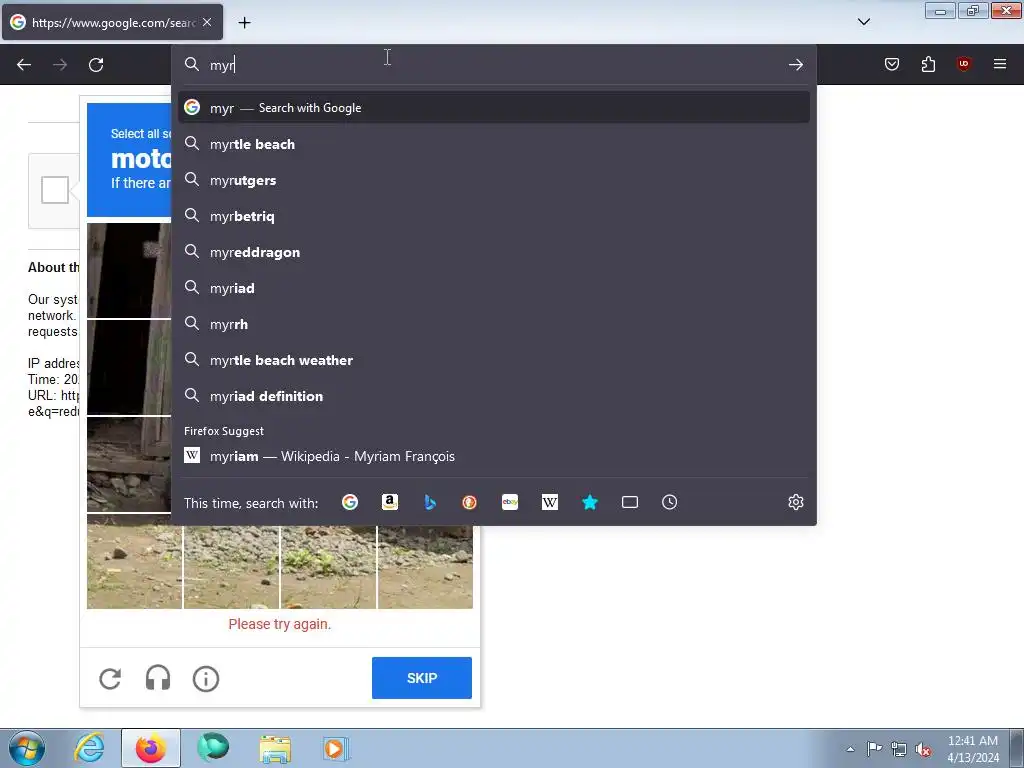Close the Google search tab
This screenshot has width=1024, height=768.
[206, 22]
